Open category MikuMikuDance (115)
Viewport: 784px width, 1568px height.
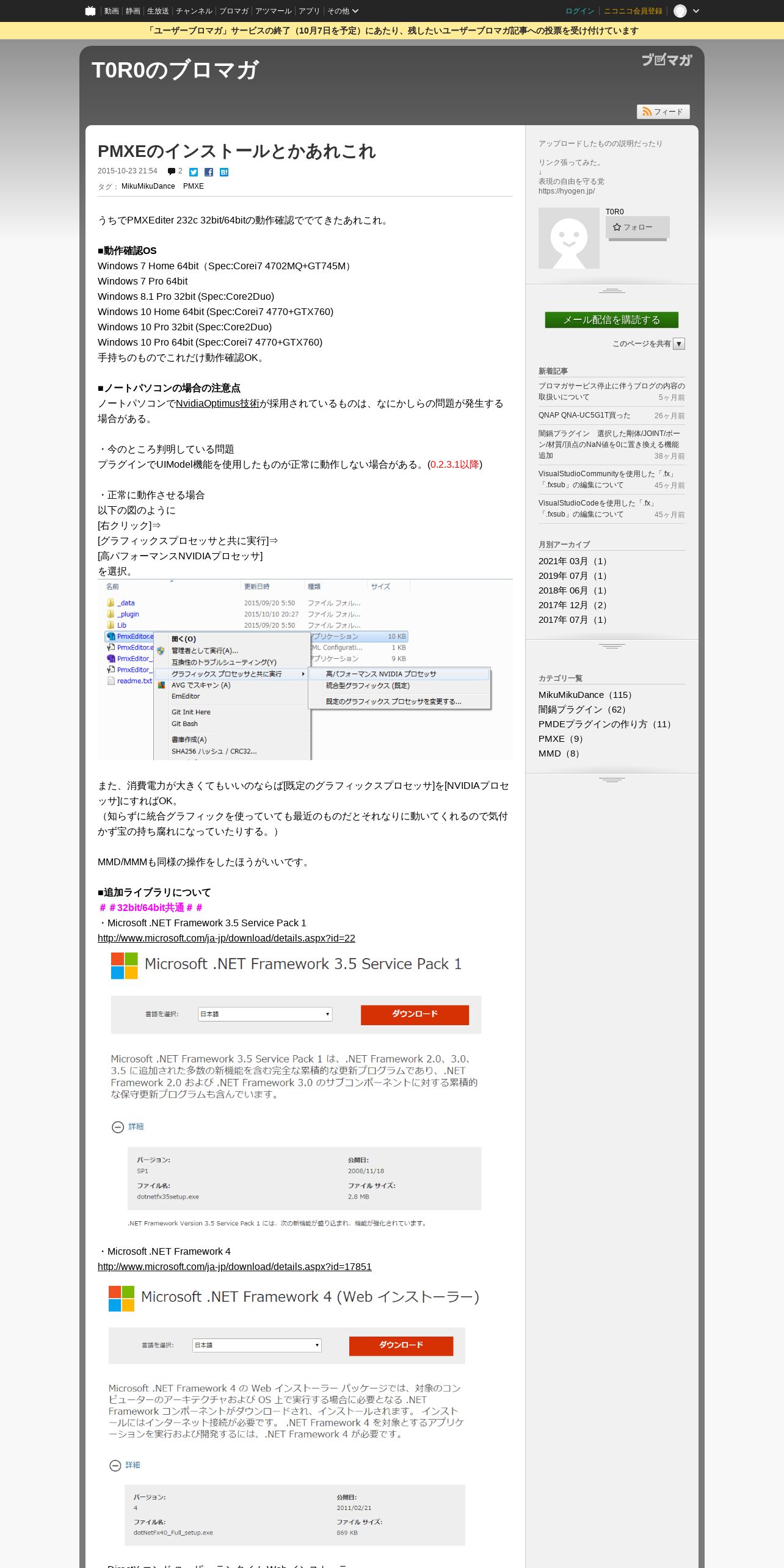point(586,695)
